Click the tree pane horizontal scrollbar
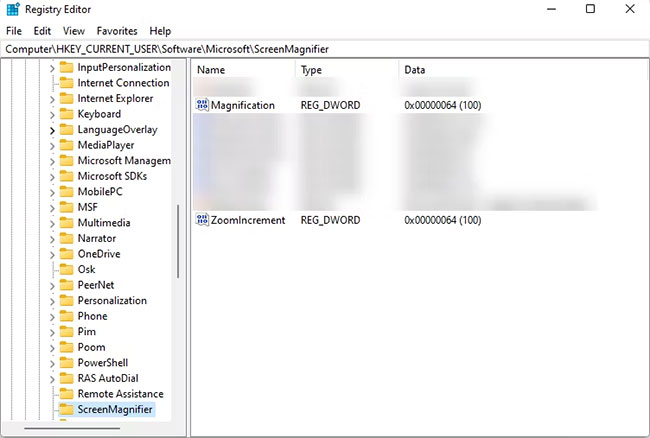 pos(72,428)
